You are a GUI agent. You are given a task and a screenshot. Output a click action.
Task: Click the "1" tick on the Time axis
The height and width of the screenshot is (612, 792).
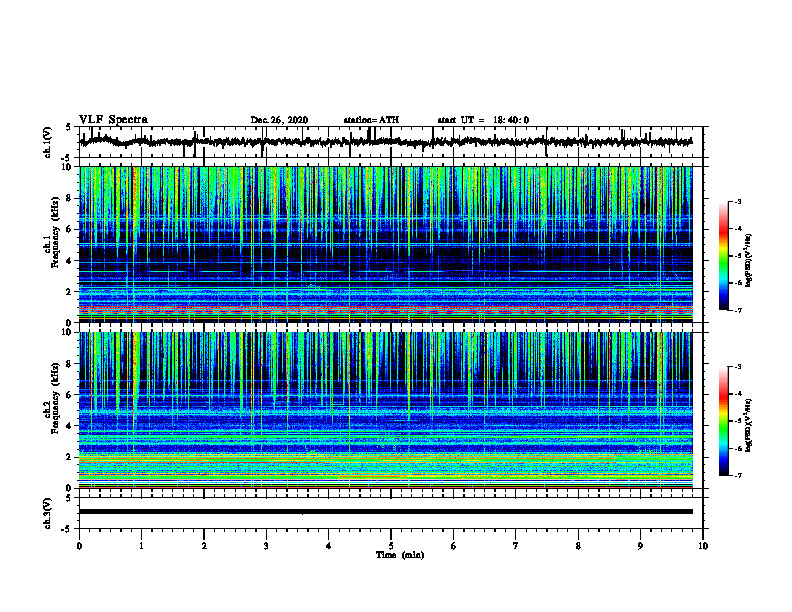[x=141, y=546]
